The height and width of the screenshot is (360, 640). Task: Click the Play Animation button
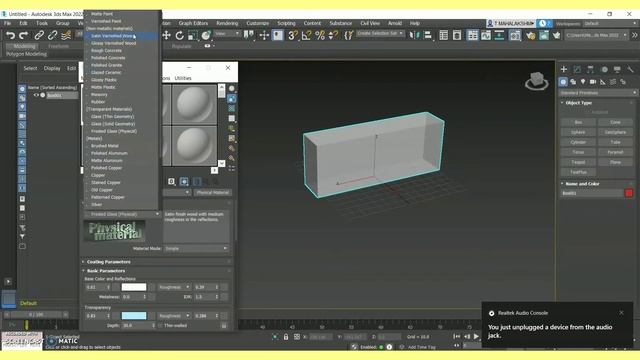coord(476,337)
